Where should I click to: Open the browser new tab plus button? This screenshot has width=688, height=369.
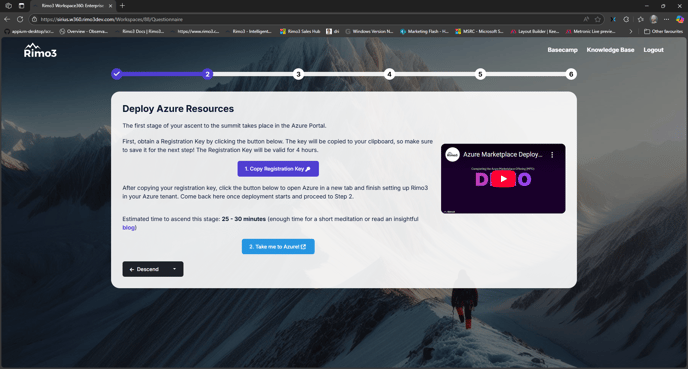(x=122, y=6)
